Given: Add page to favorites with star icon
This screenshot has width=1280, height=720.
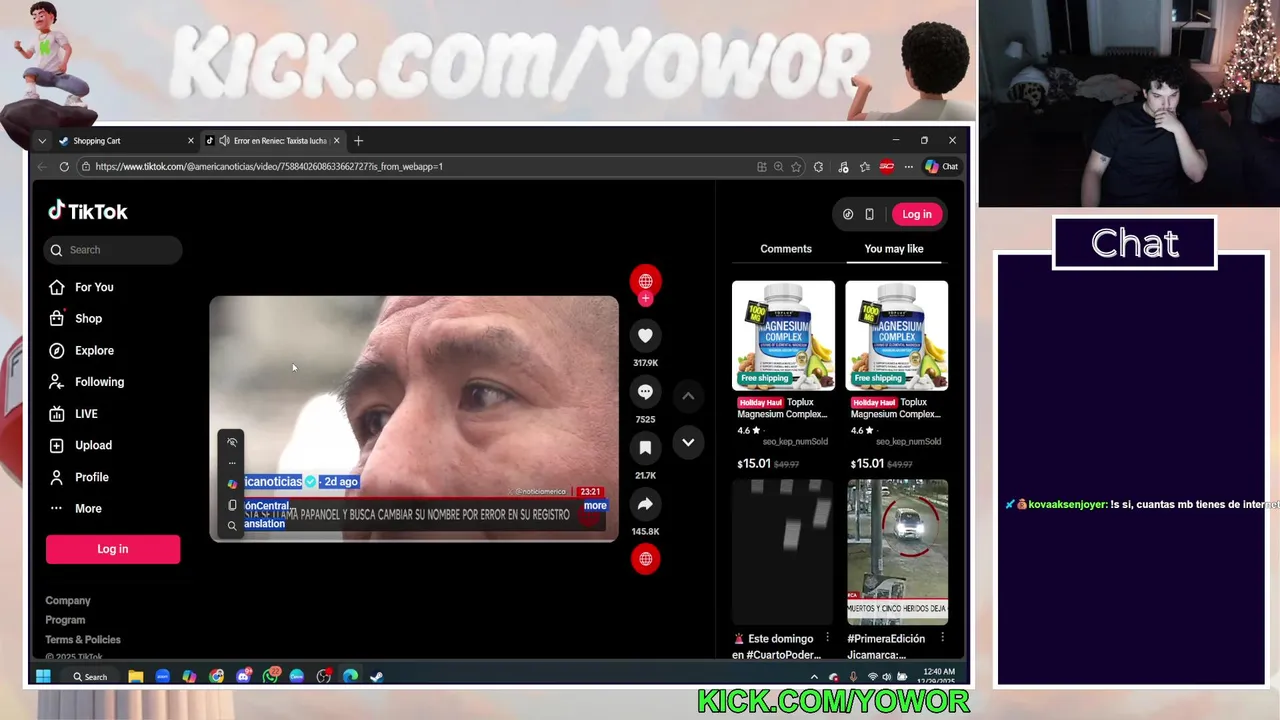Looking at the screenshot, I should tap(796, 167).
